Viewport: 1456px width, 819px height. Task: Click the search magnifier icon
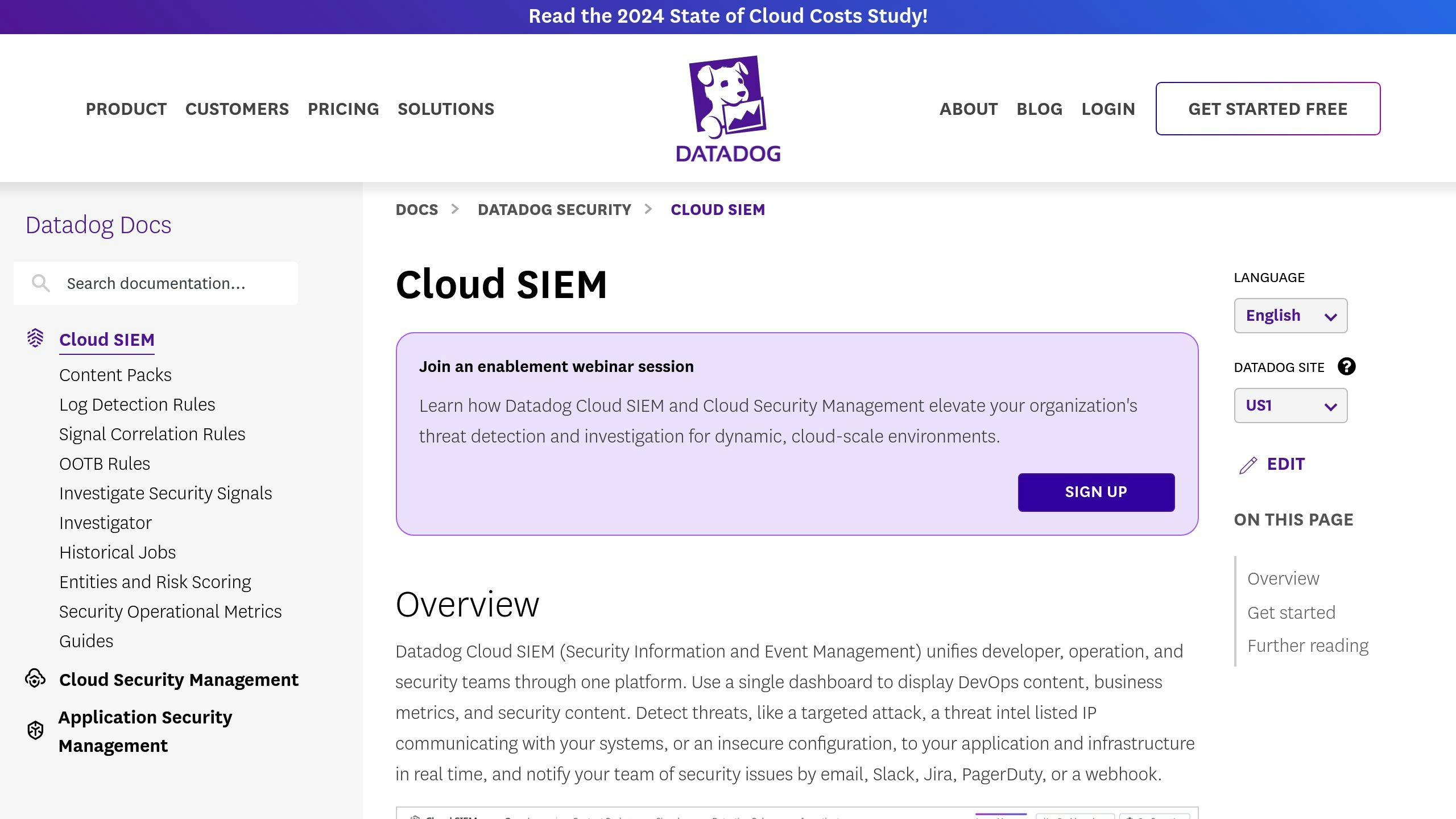coord(40,283)
